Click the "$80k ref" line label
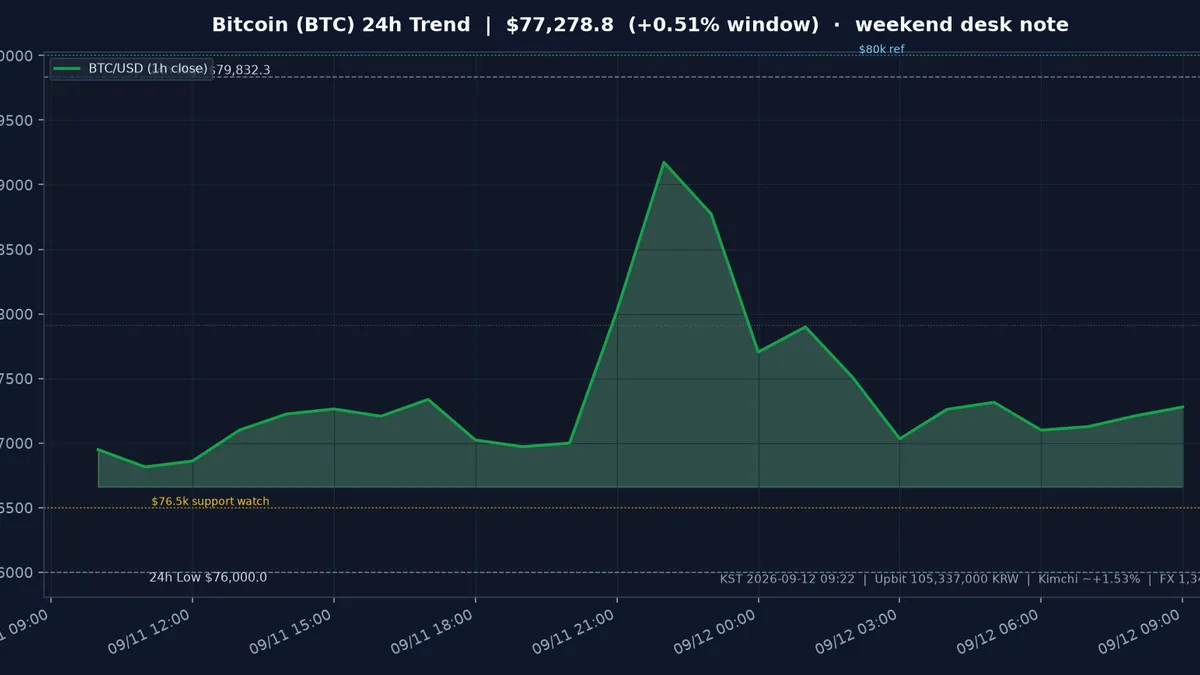1200x675 pixels. (x=881, y=49)
